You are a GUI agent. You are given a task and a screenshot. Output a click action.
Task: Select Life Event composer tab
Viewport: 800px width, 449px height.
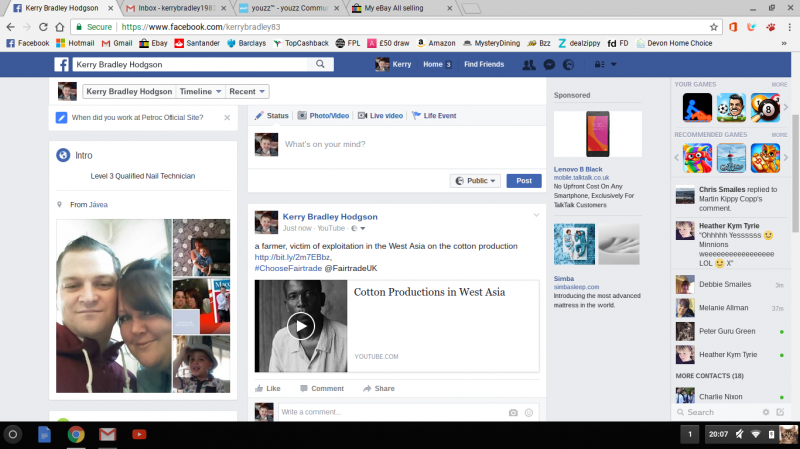coord(434,116)
